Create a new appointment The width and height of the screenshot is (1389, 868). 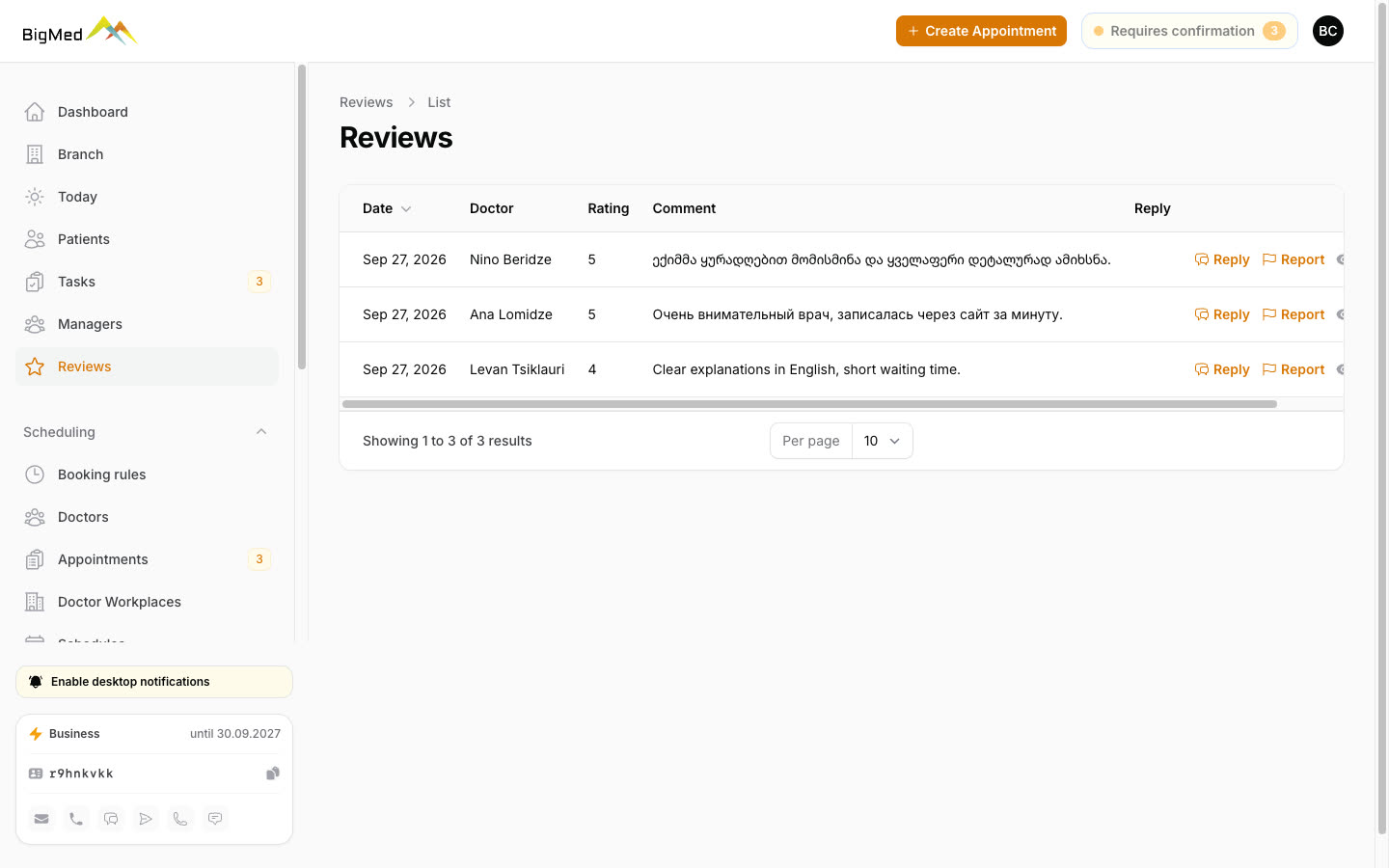981,31
